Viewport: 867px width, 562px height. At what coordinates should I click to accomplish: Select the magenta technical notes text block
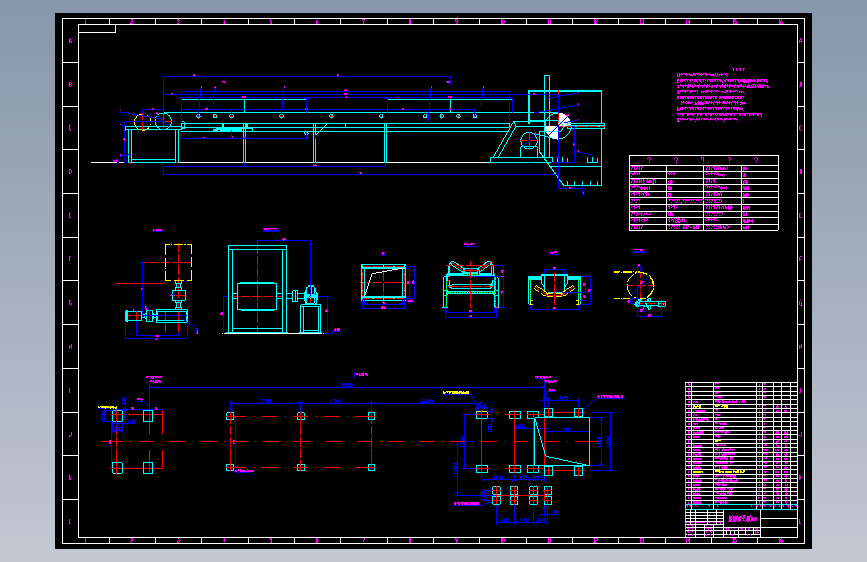722,97
